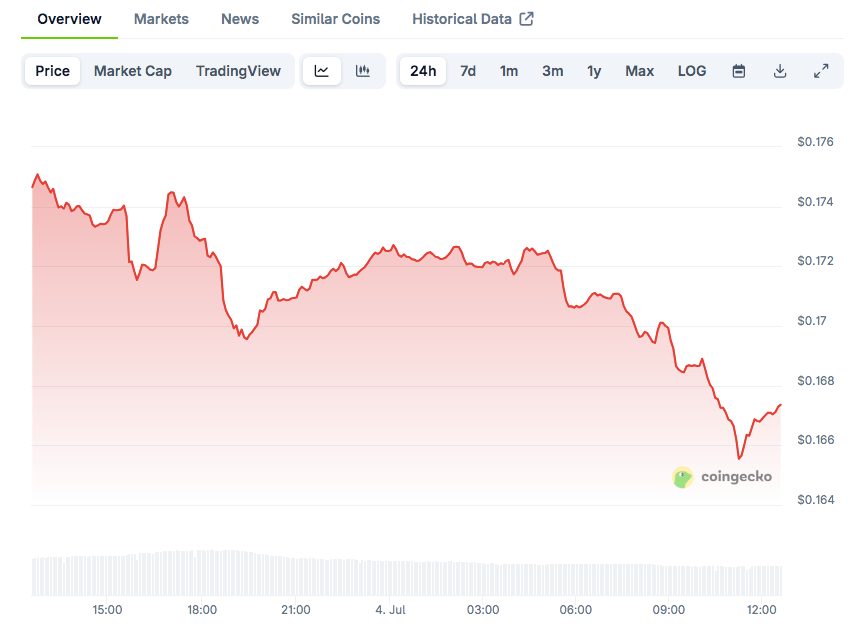Select the Price view toggle
Screen dimensions: 853x639
(53, 71)
